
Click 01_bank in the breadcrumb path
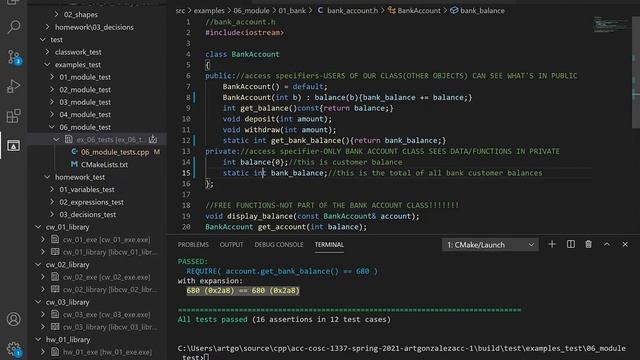pos(292,11)
